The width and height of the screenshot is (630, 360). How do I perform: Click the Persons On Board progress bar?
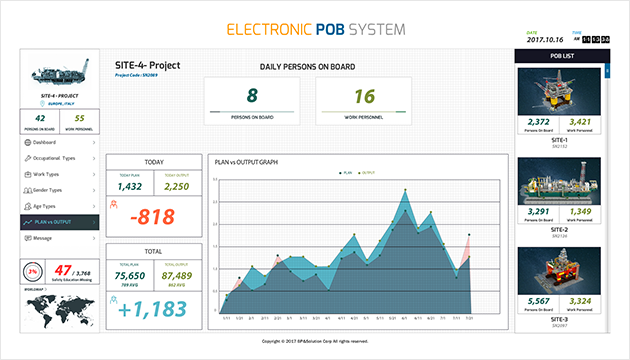[x=252, y=112]
